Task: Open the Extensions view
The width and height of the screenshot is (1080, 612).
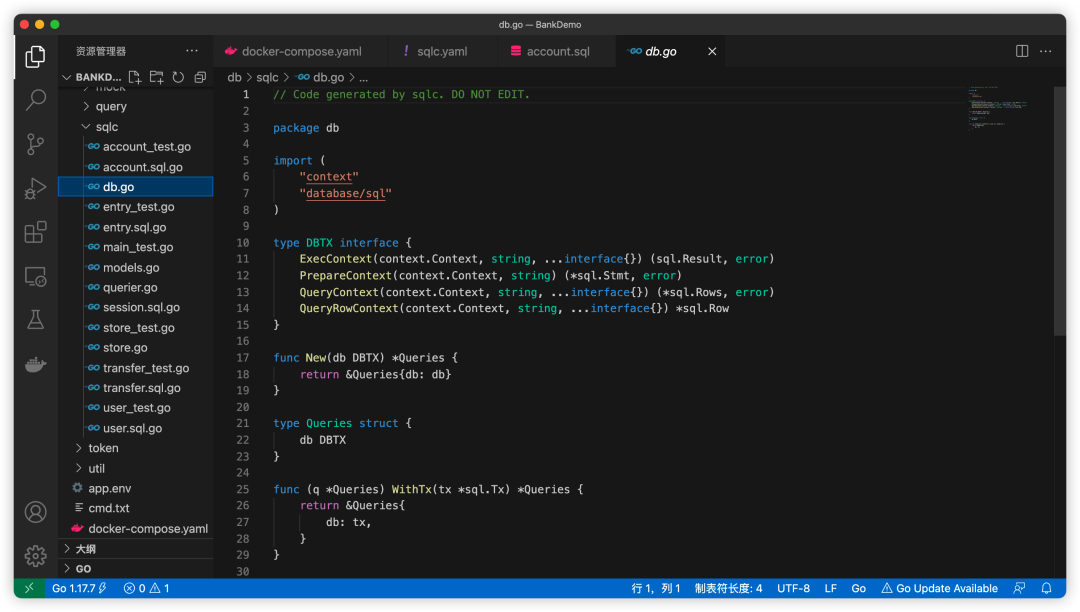Action: tap(35, 232)
